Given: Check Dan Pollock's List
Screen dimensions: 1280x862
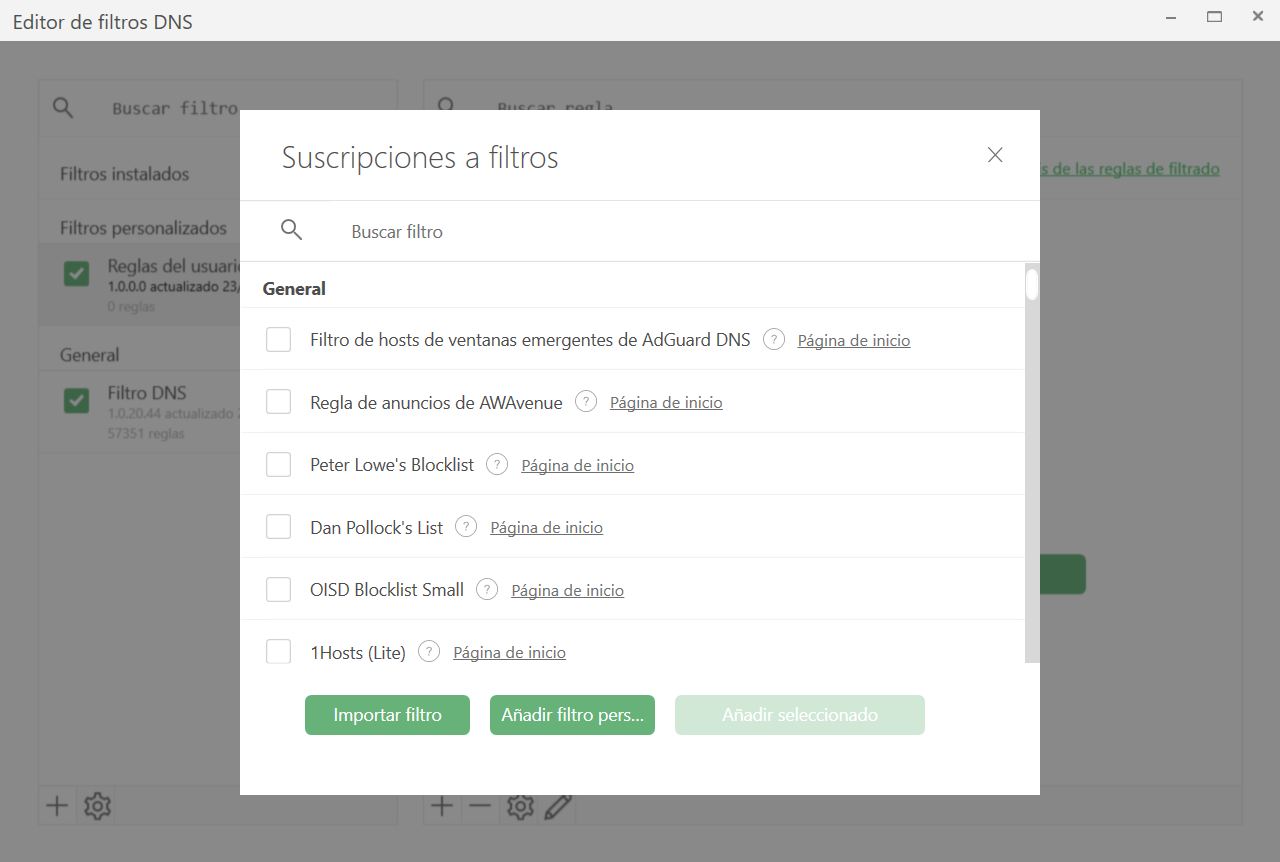Looking at the screenshot, I should [x=278, y=527].
